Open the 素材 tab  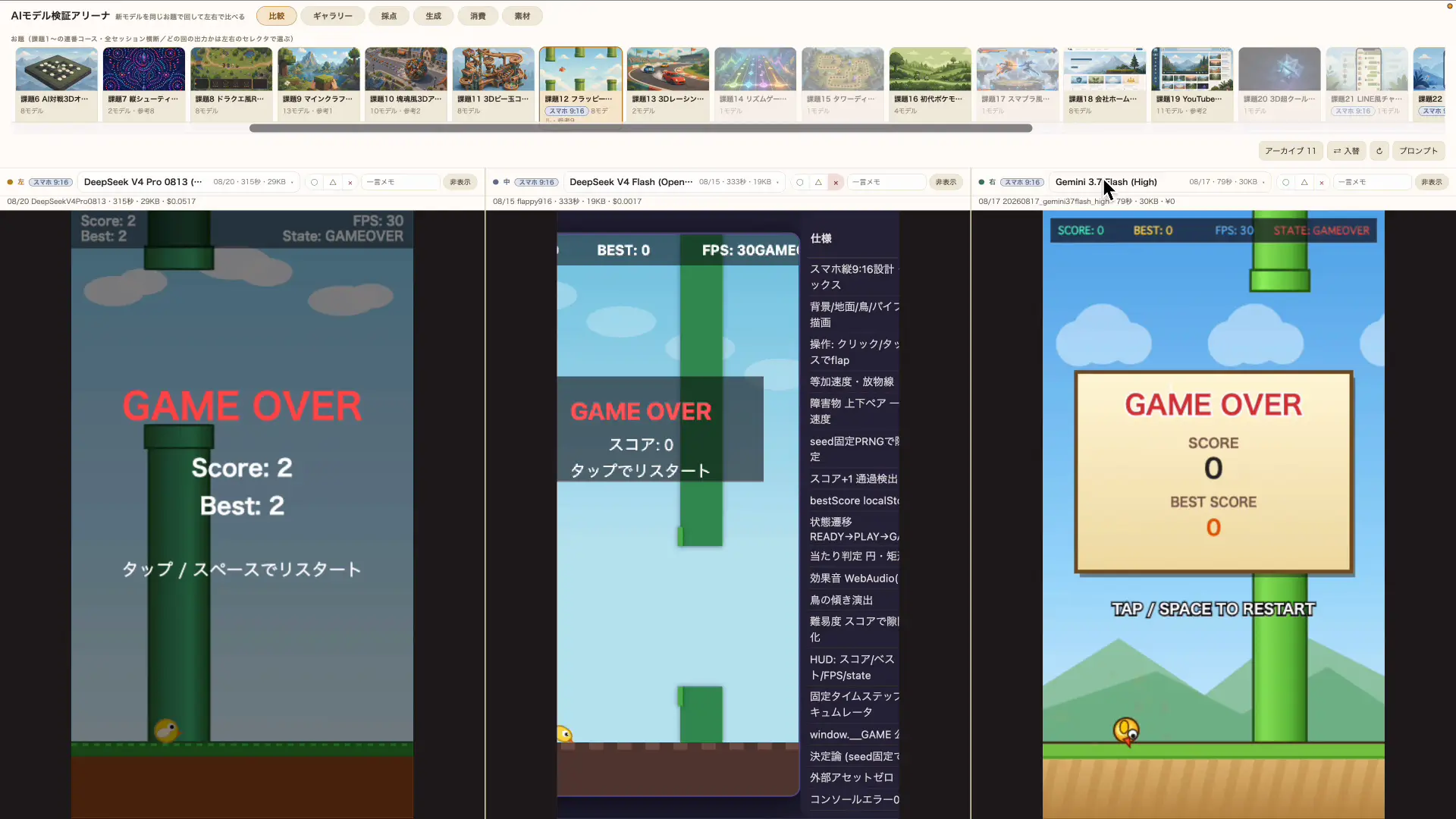[522, 16]
